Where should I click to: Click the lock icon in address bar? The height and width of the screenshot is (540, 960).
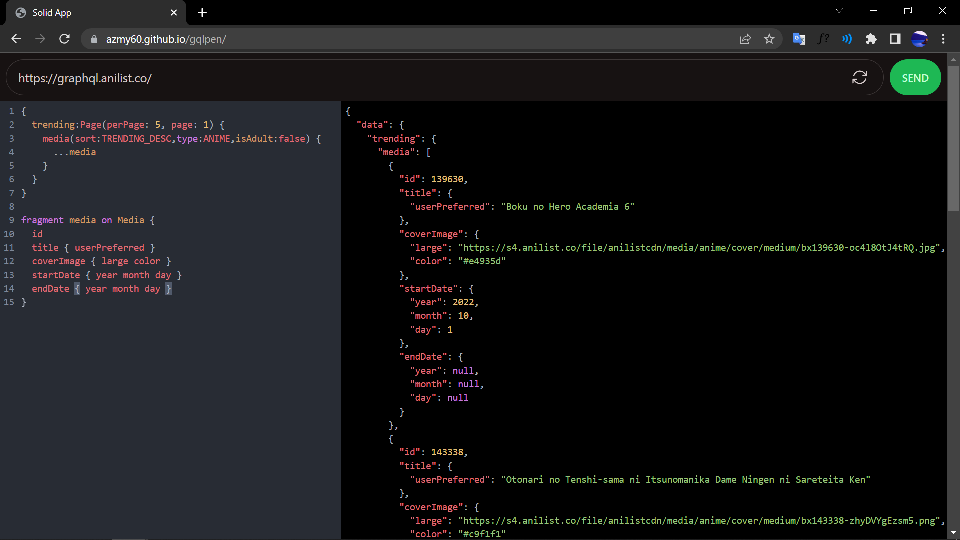pos(94,39)
